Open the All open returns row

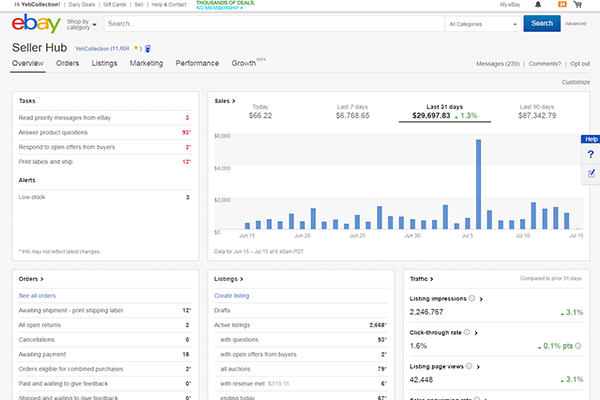click(105, 325)
